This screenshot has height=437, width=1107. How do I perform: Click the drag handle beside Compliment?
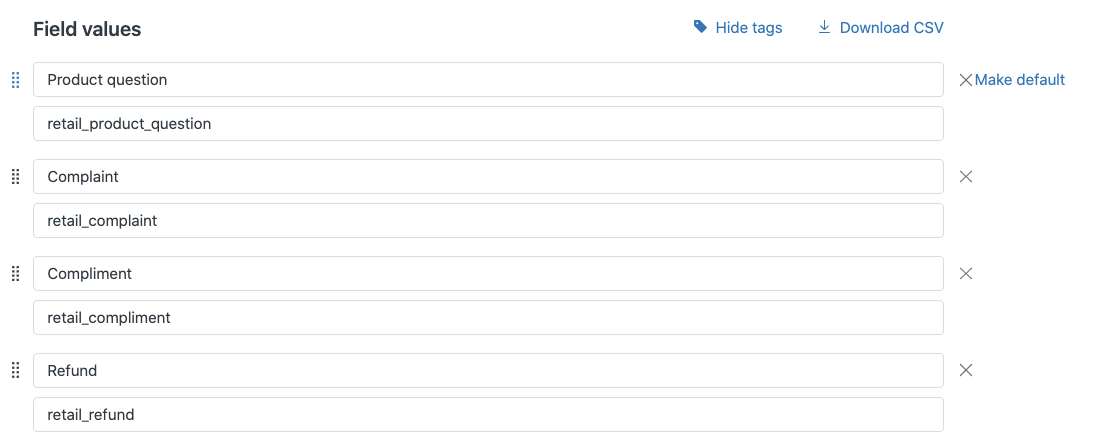(x=15, y=273)
